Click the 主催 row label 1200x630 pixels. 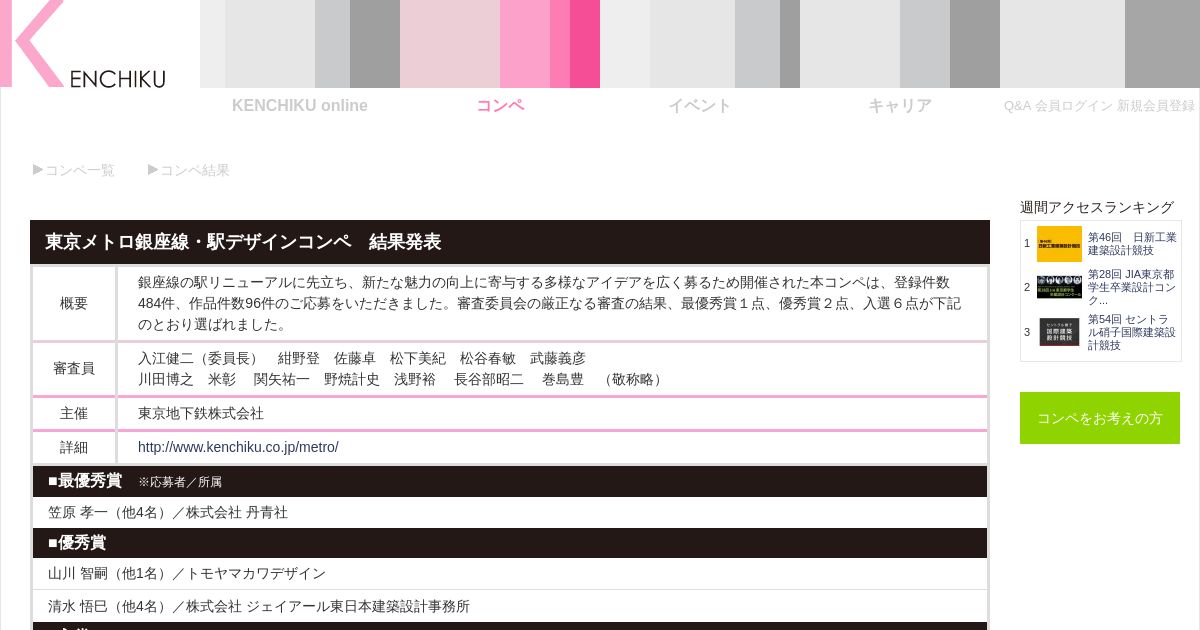tap(74, 413)
